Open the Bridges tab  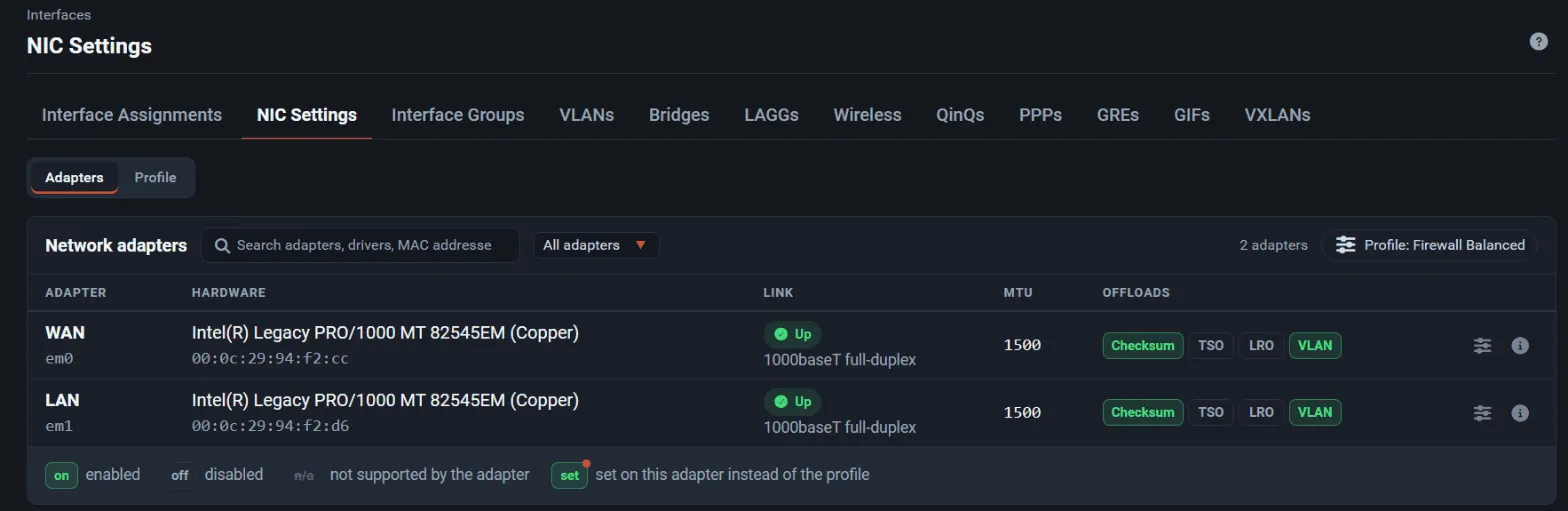[x=679, y=115]
